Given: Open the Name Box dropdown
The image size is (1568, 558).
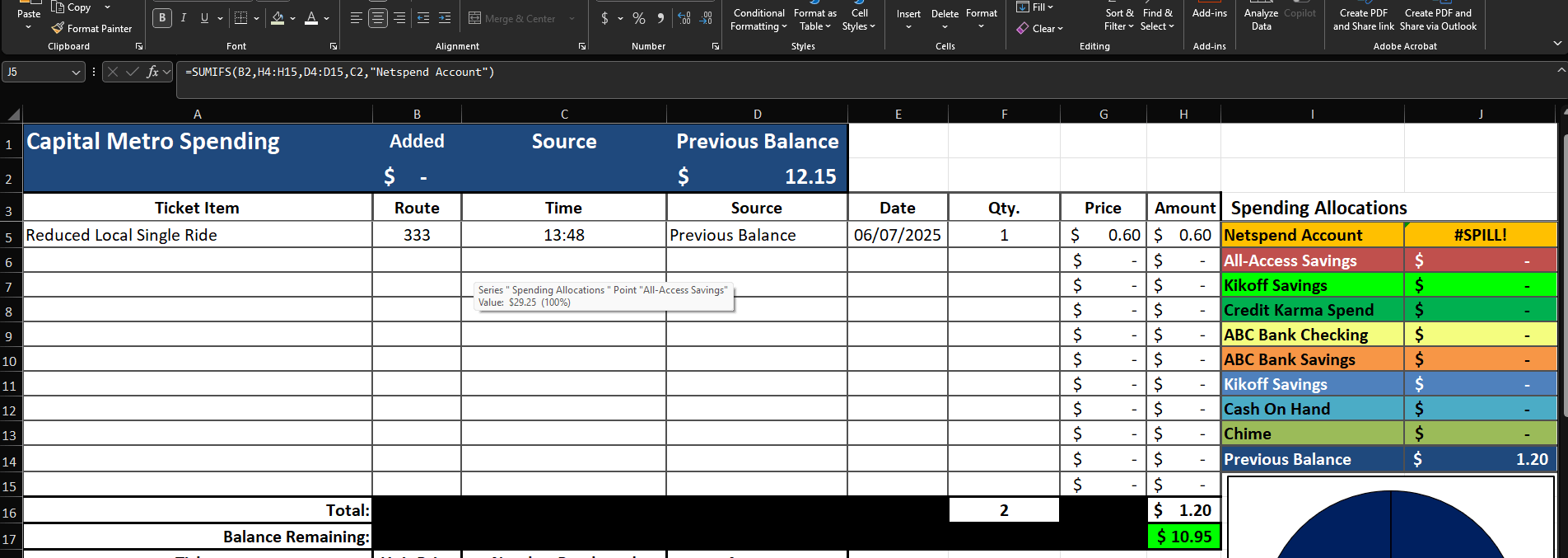Looking at the screenshot, I should pyautogui.click(x=77, y=73).
